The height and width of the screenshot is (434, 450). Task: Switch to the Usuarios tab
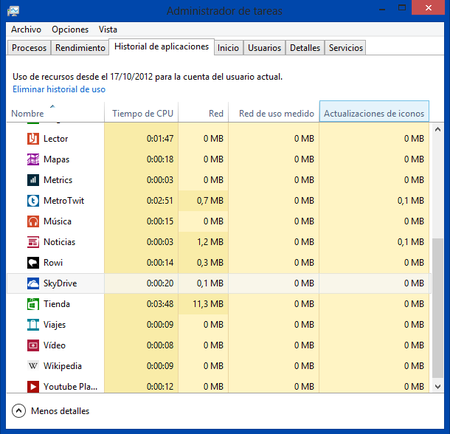coord(264,48)
